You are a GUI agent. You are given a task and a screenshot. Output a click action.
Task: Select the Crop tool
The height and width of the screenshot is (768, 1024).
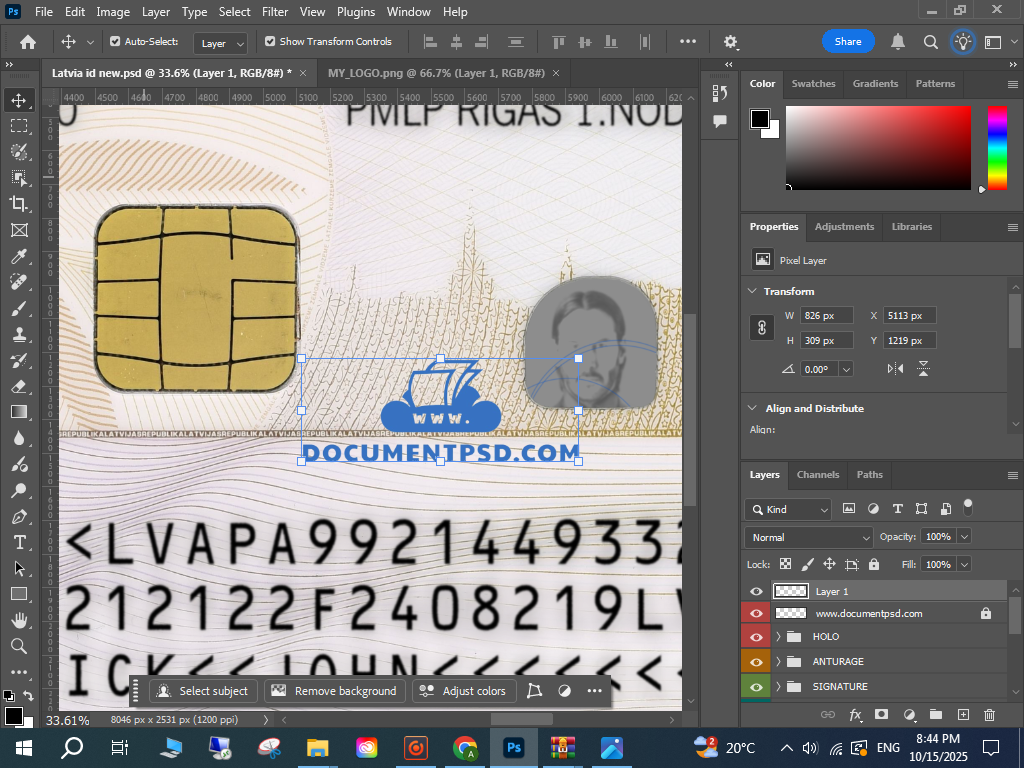click(19, 203)
